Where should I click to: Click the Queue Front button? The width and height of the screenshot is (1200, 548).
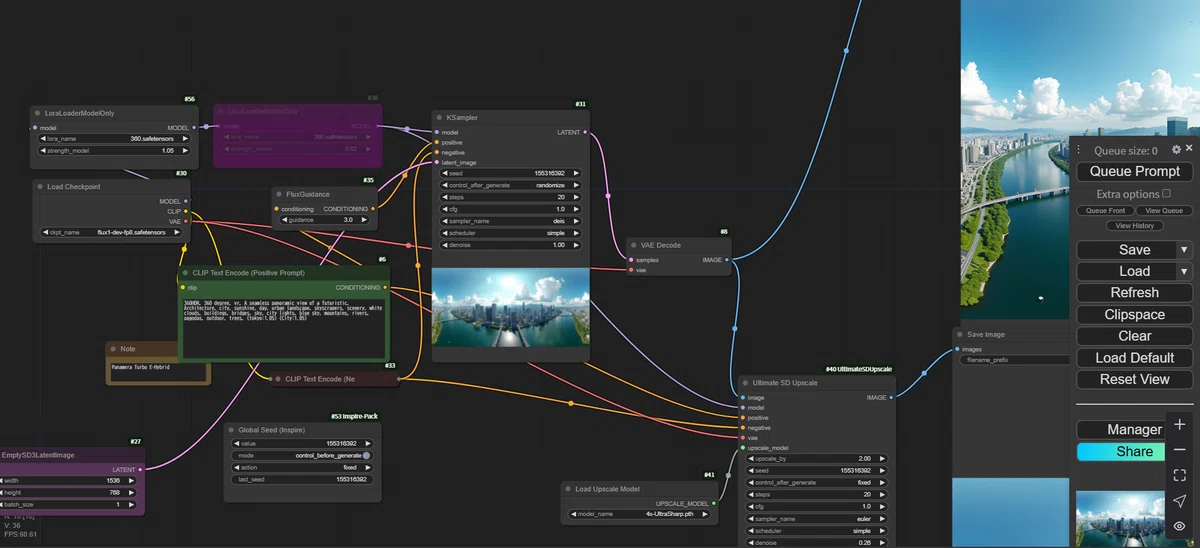1105,211
